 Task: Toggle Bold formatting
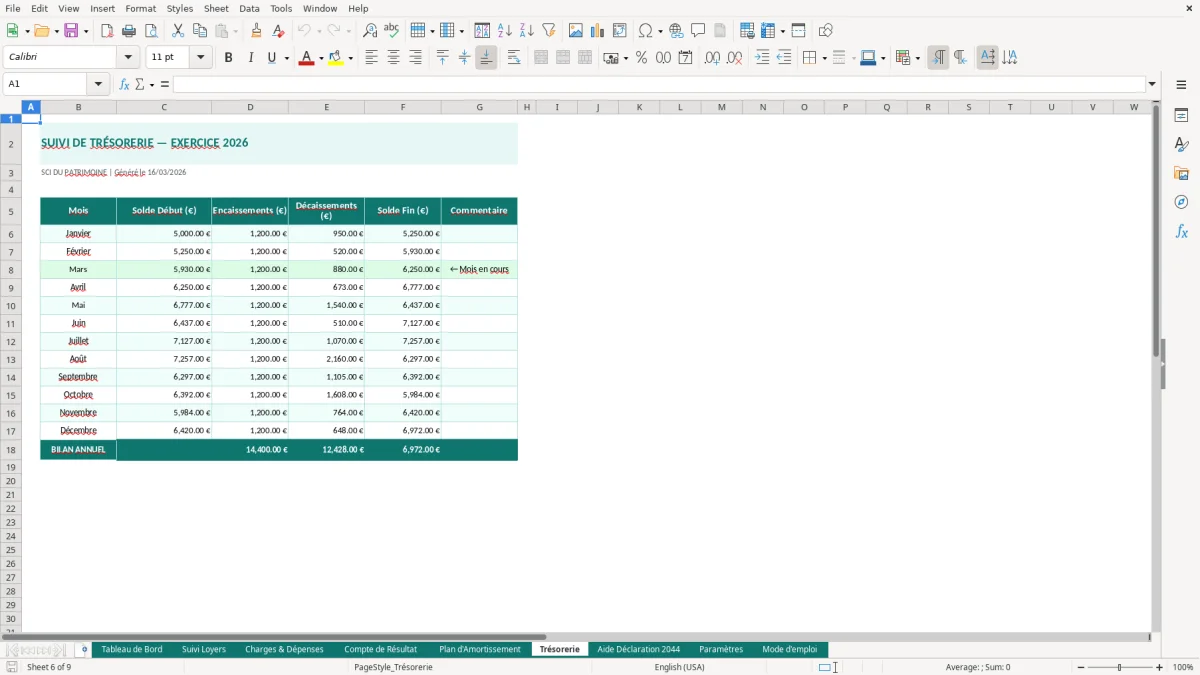[x=228, y=58]
